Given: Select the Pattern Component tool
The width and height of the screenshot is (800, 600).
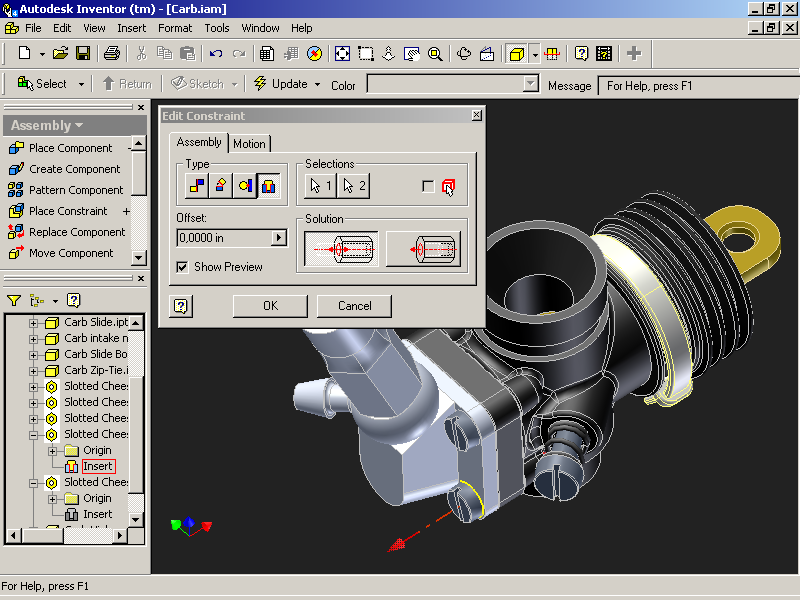Looking at the screenshot, I should tap(66, 190).
